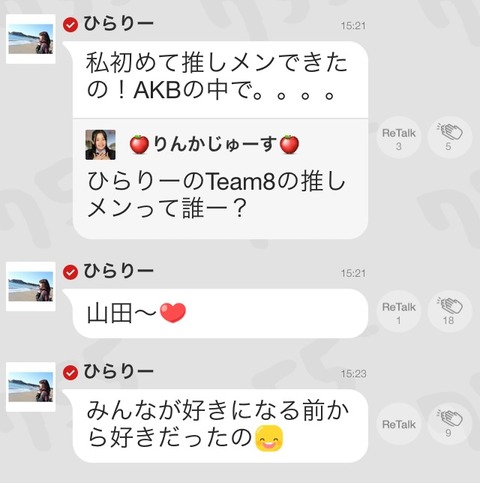Viewport: 480px width, 483px height.
Task: Click ひらりー username on first message
Action: pyautogui.click(x=118, y=24)
